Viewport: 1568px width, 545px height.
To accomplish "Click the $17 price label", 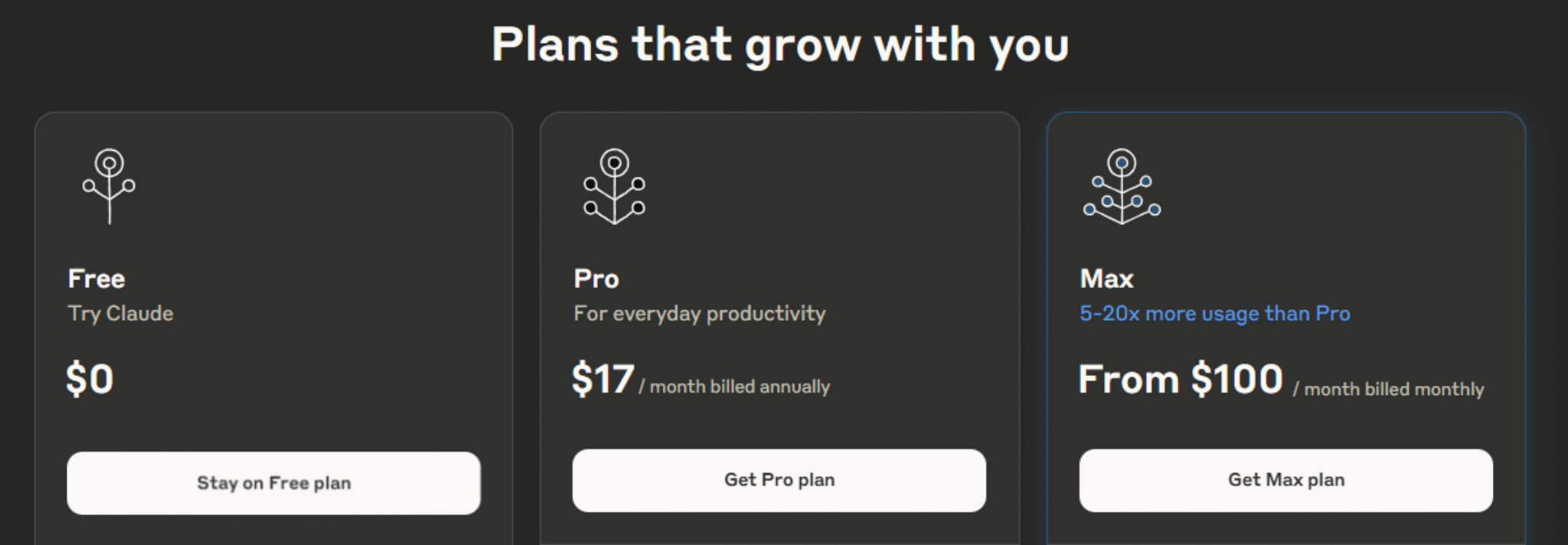I will pyautogui.click(x=603, y=379).
